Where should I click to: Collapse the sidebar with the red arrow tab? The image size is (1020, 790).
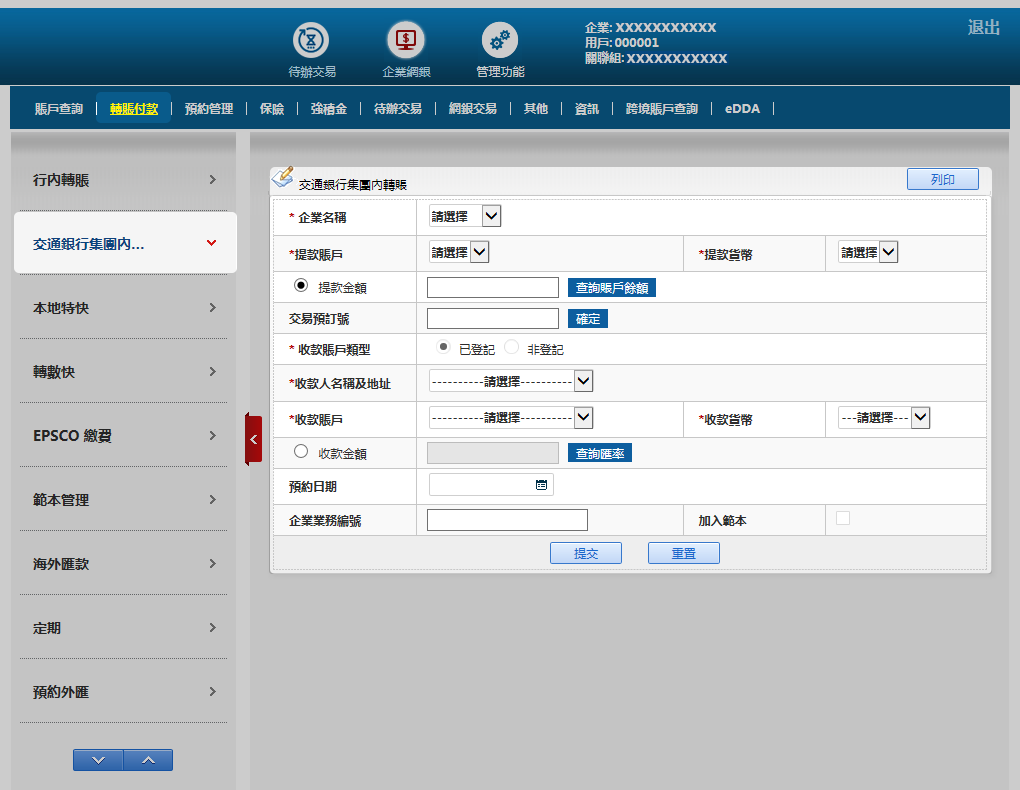(x=254, y=439)
